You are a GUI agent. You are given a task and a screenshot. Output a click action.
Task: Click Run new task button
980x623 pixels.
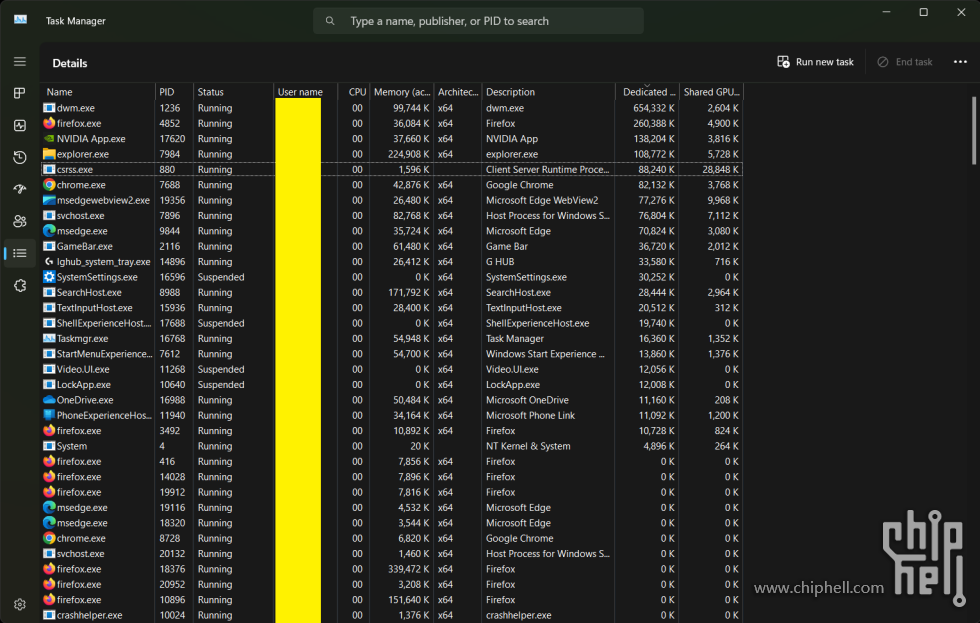click(815, 62)
